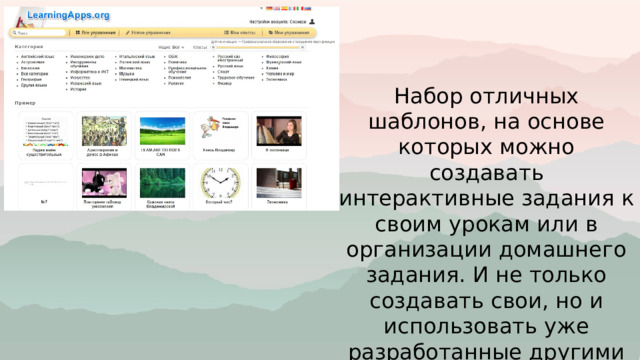Select category 'Философия'

coord(278,57)
